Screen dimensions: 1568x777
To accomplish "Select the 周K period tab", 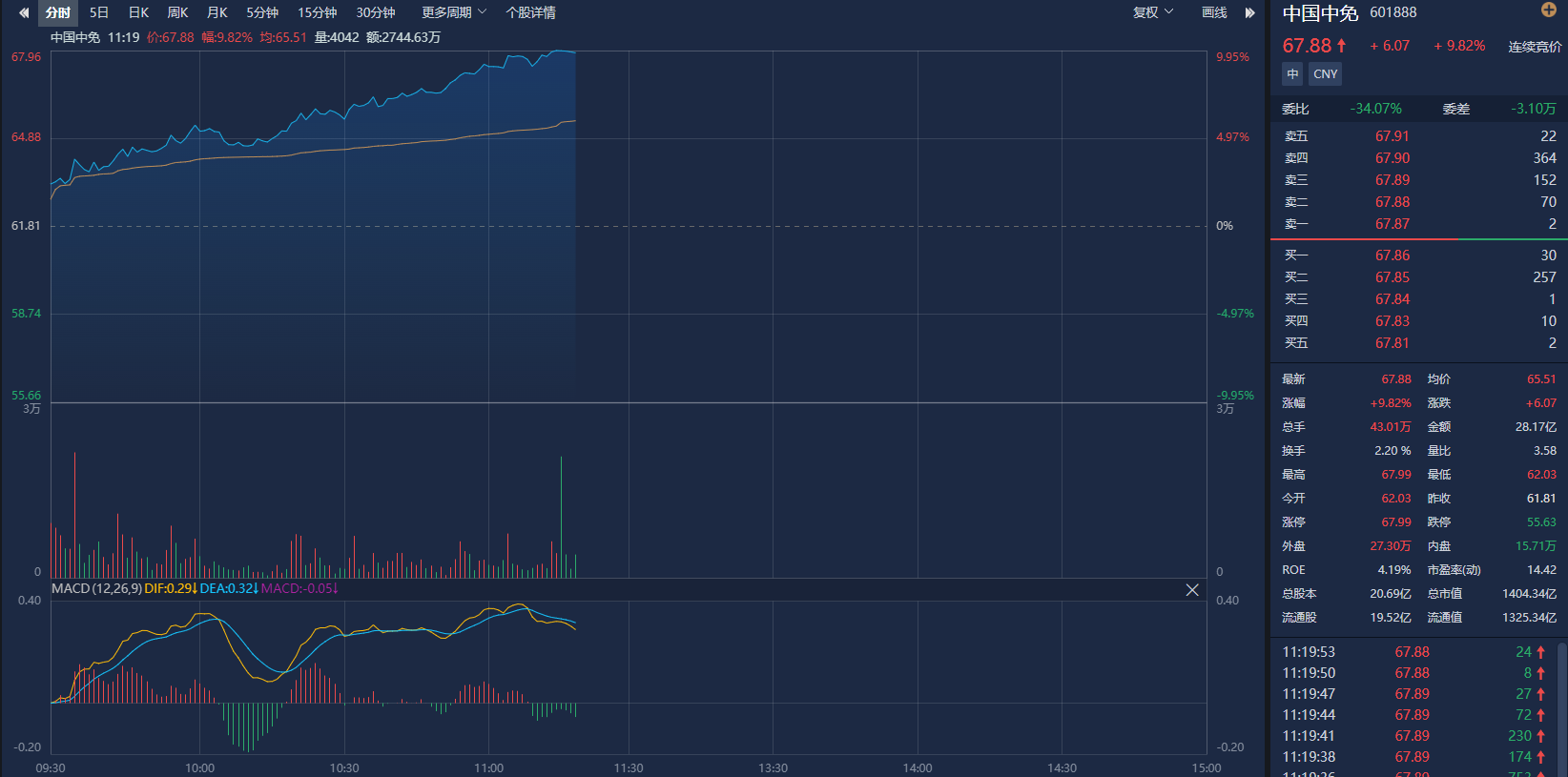I will click(177, 12).
